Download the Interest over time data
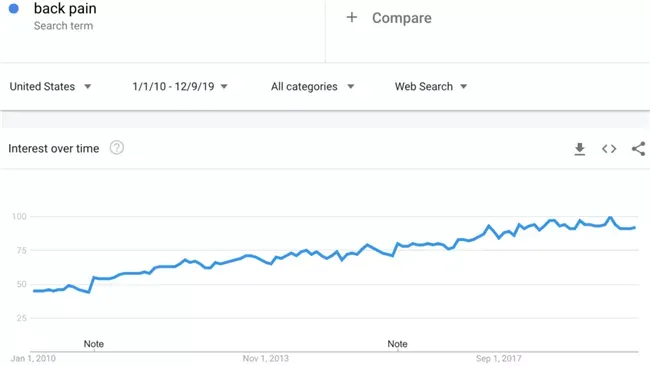 click(580, 149)
